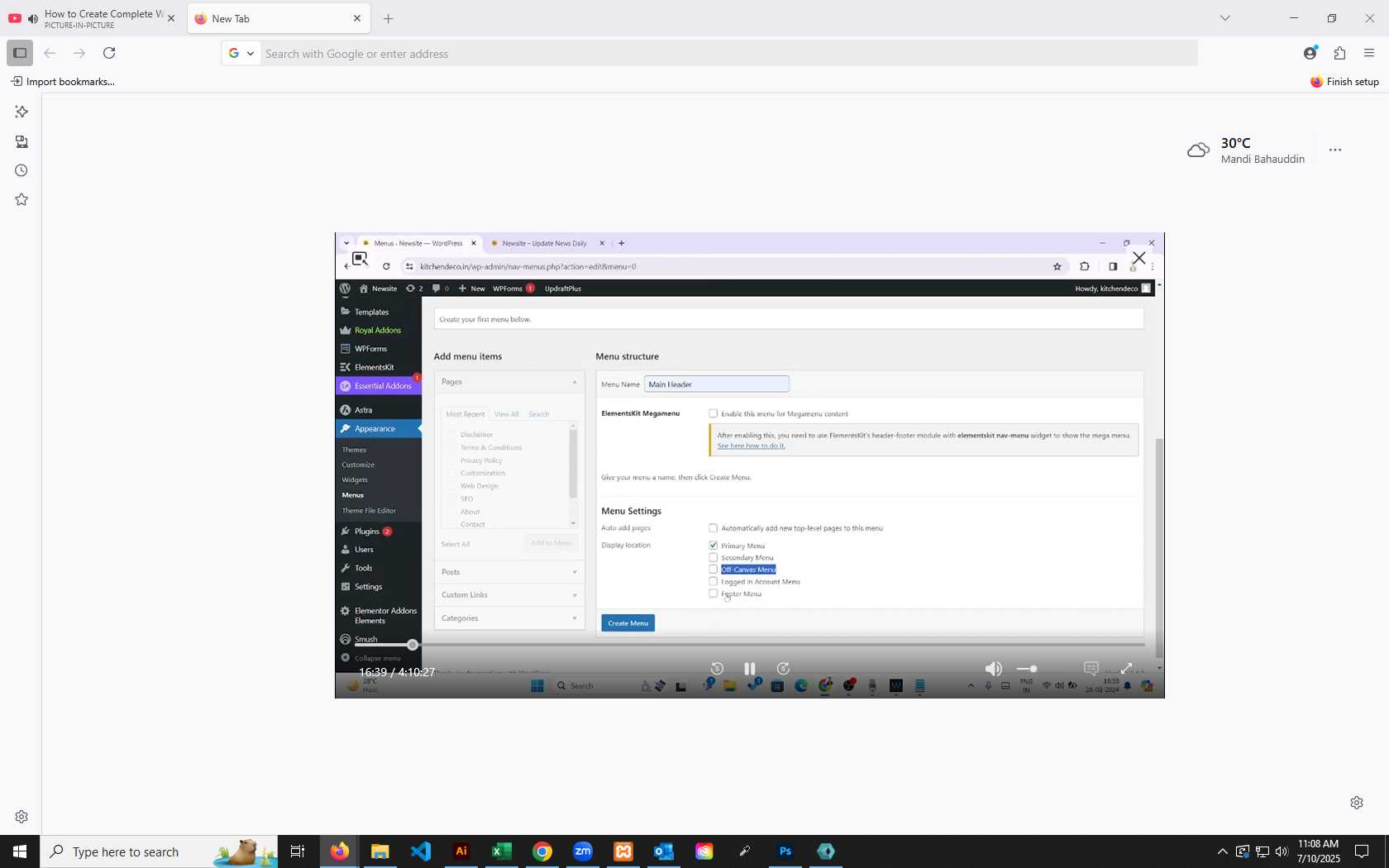Click the Finish setup button
Image resolution: width=1389 pixels, height=868 pixels.
coord(1344,81)
